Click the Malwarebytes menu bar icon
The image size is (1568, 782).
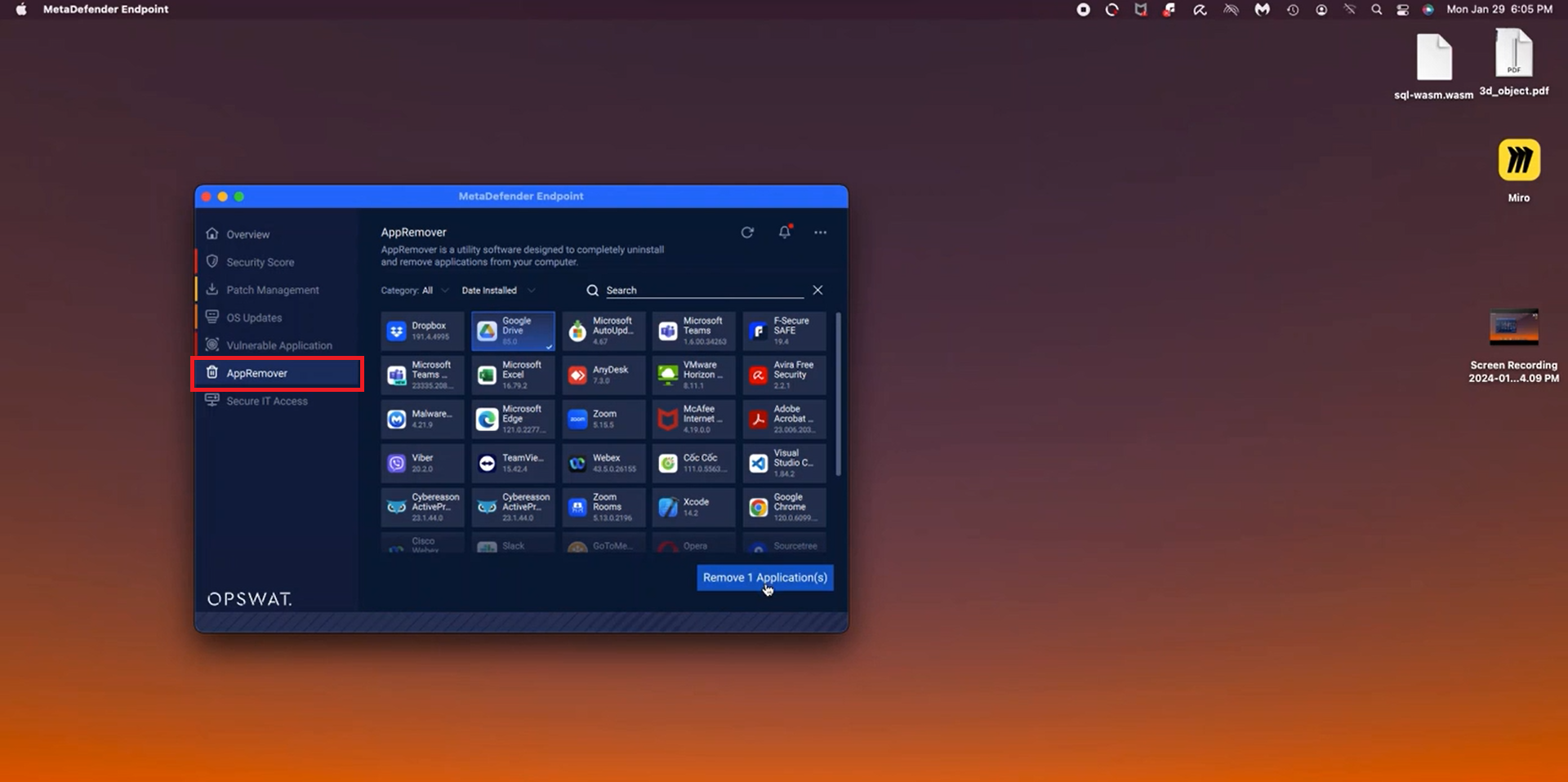click(x=1263, y=10)
